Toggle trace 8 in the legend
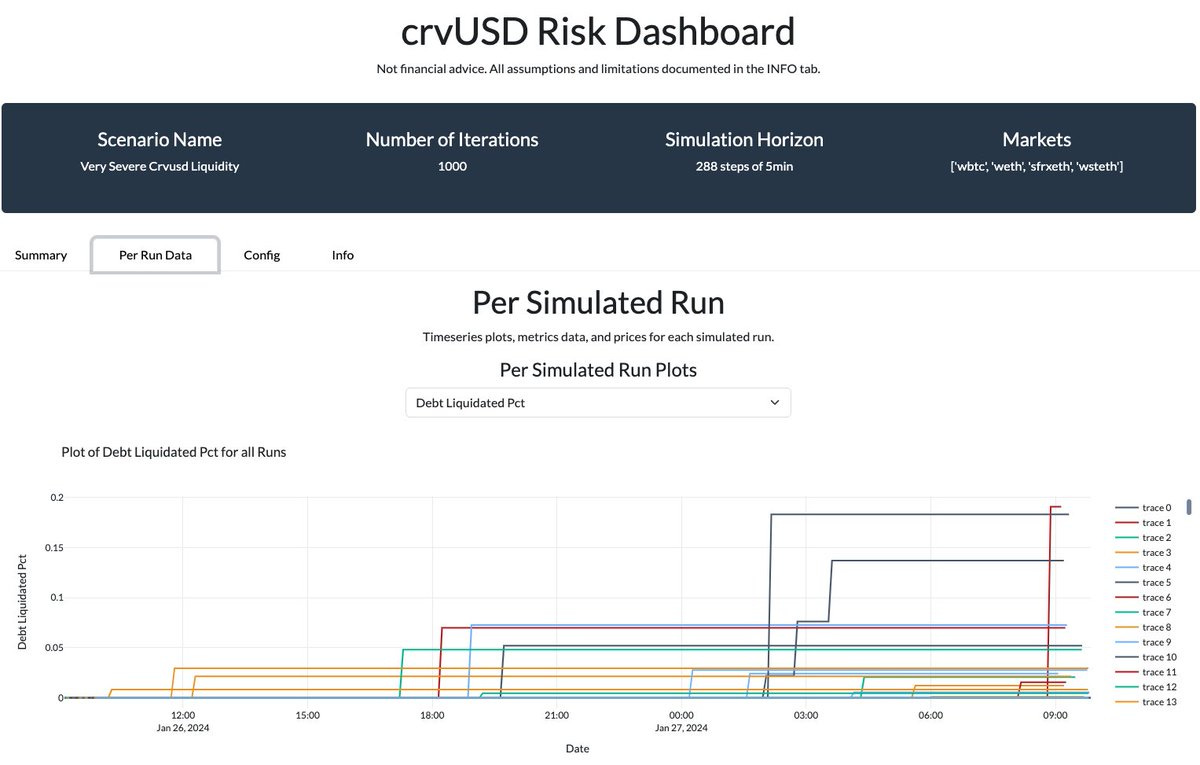1200x765 pixels. point(1143,628)
